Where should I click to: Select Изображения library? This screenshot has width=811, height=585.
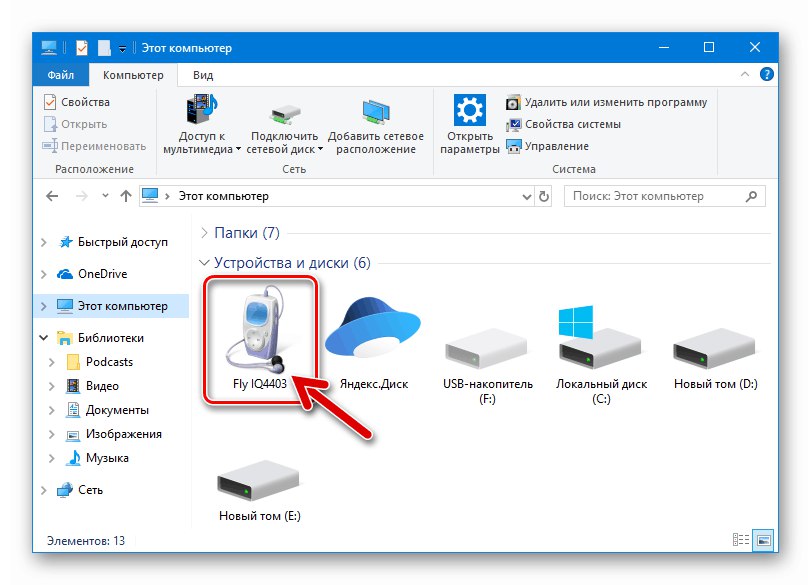[x=114, y=434]
